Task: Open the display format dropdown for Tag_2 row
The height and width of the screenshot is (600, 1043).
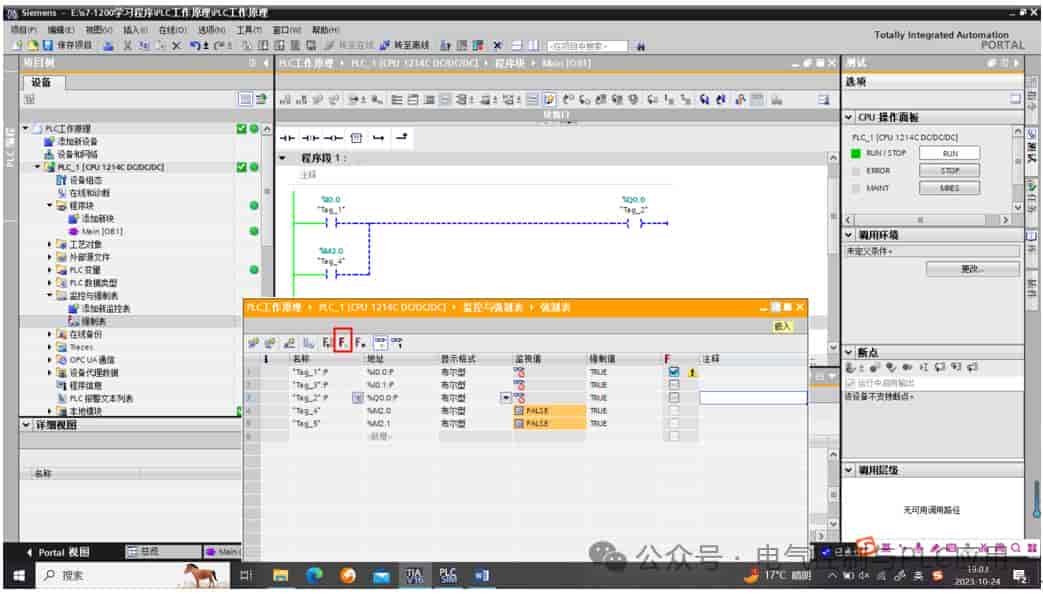Action: click(x=506, y=398)
